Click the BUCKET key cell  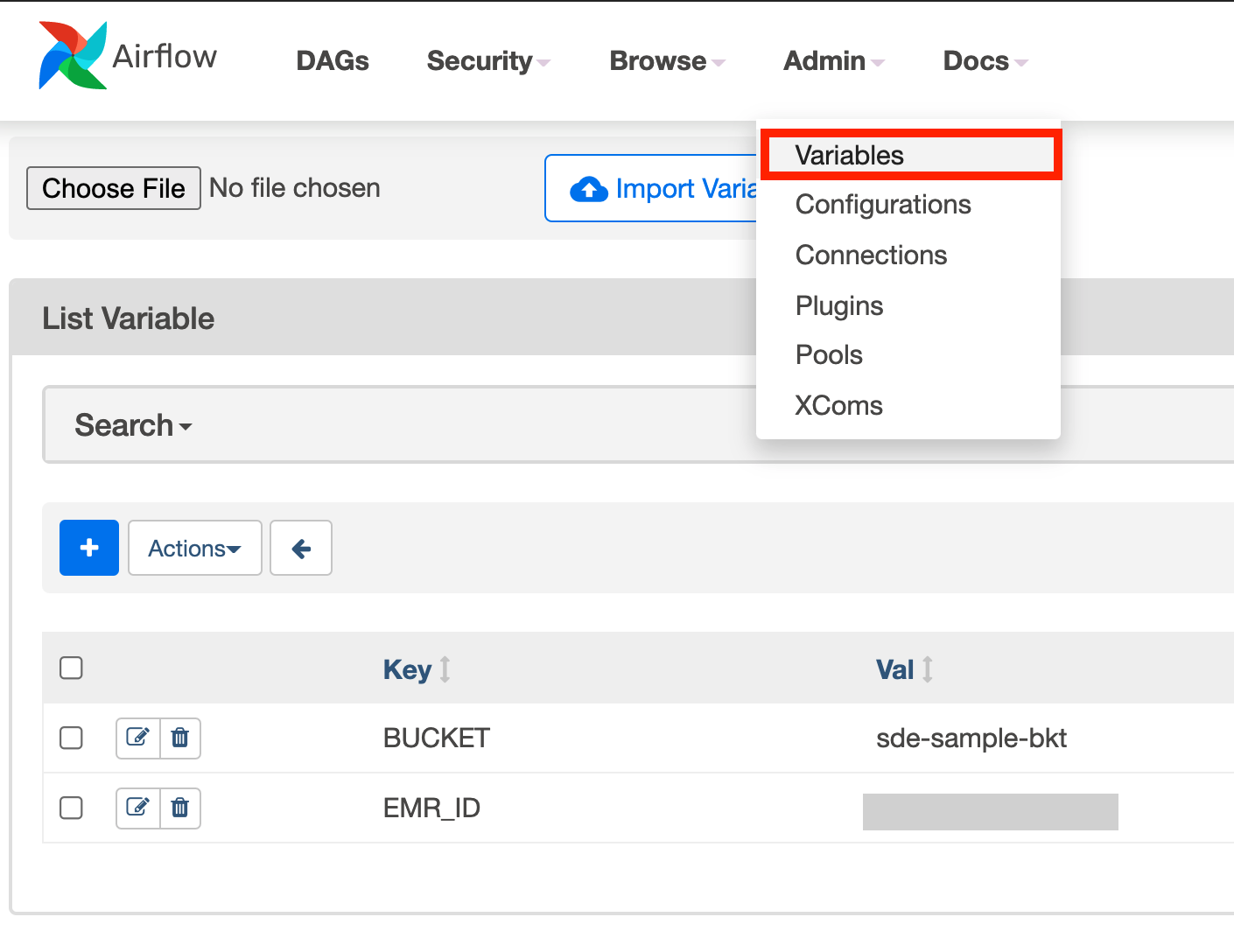tap(437, 738)
